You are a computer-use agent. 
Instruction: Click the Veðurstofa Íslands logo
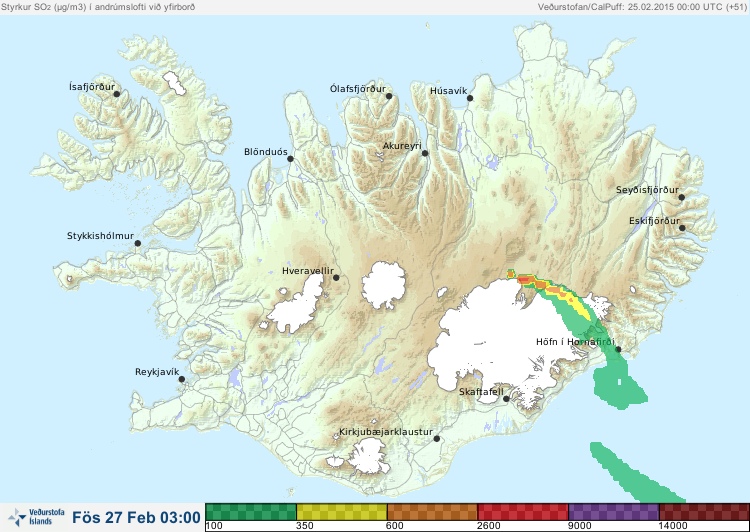coord(36,517)
